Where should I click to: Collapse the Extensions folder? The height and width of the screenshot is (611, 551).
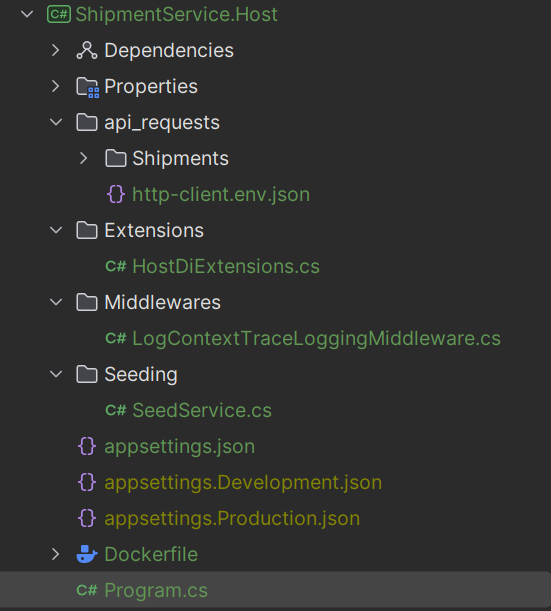click(56, 230)
